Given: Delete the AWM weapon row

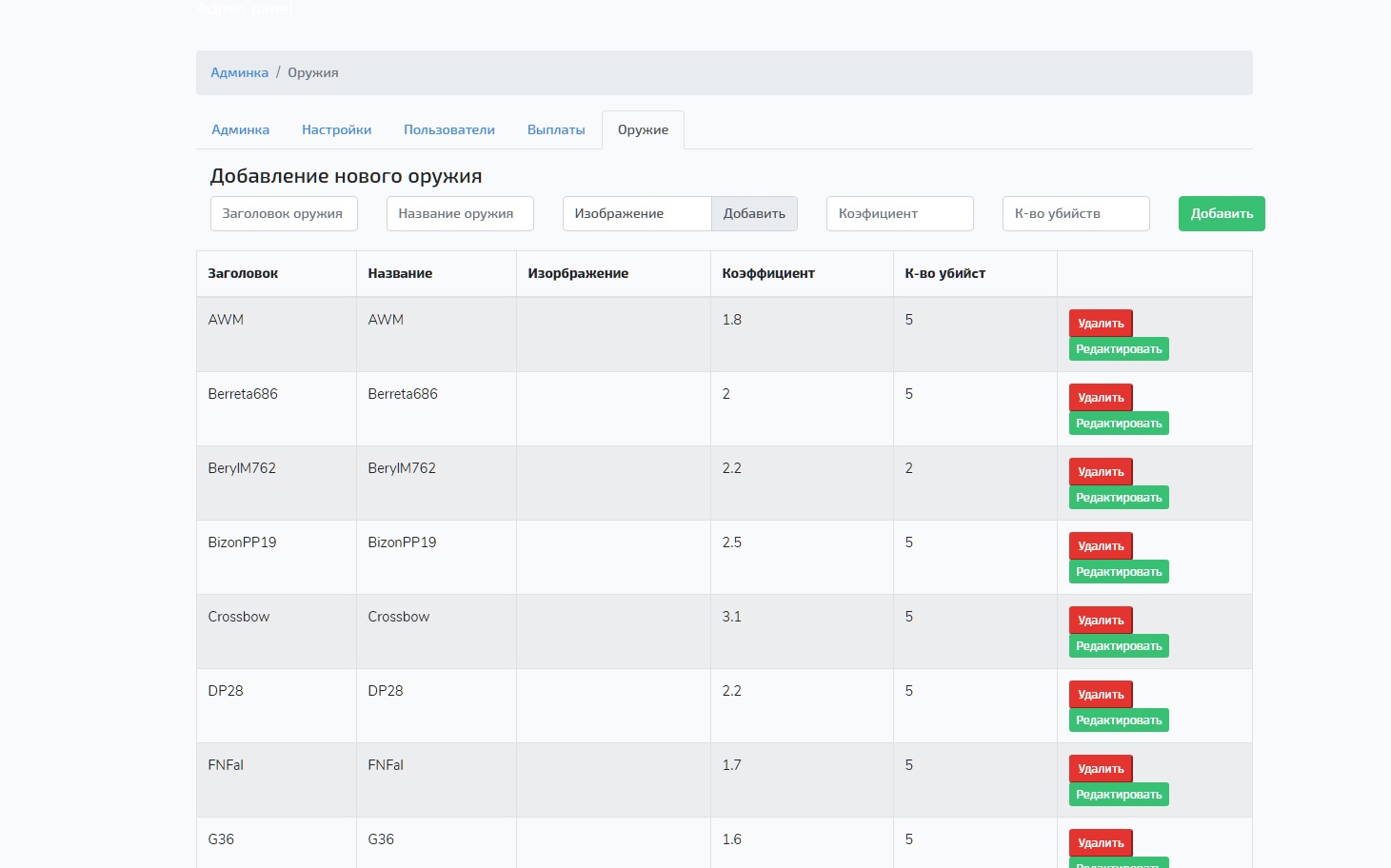Looking at the screenshot, I should (x=1101, y=324).
